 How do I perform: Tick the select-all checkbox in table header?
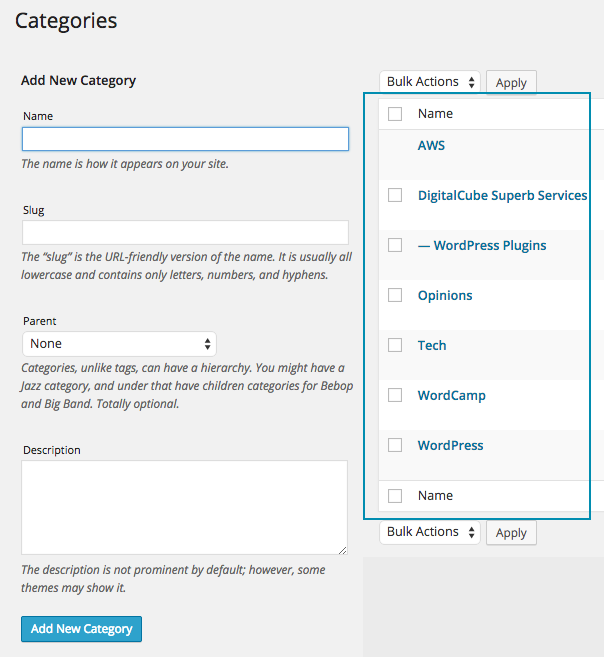tap(395, 114)
